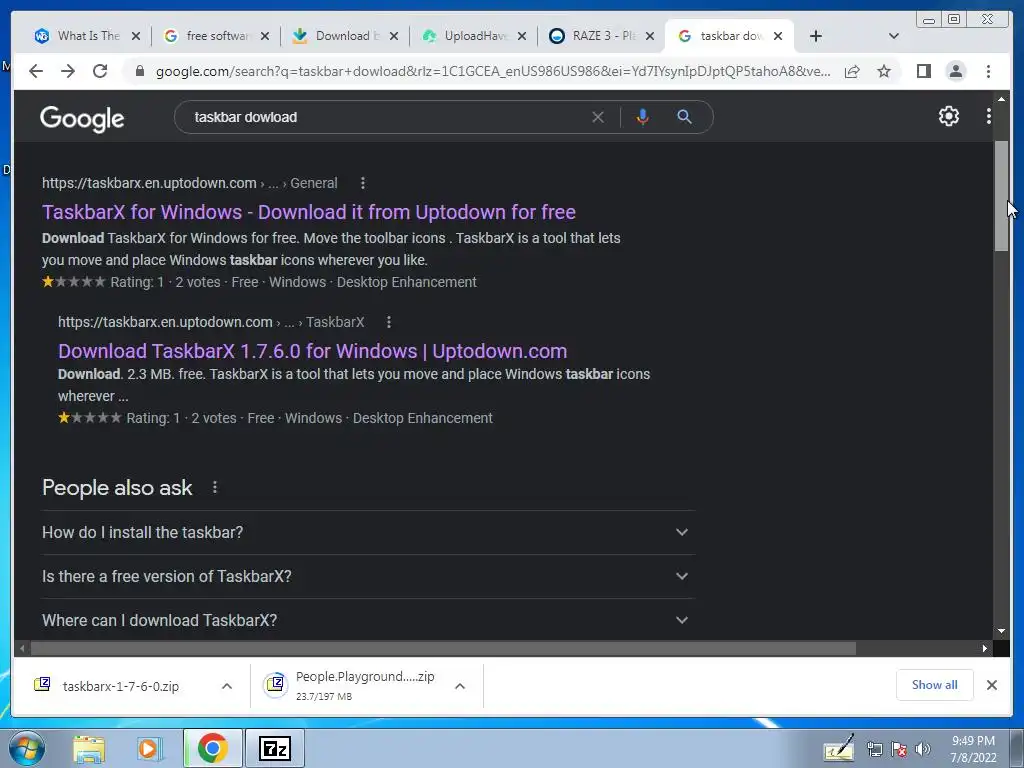The width and height of the screenshot is (1024, 768).
Task: Open Google apps dots beside the gear
Action: [989, 116]
